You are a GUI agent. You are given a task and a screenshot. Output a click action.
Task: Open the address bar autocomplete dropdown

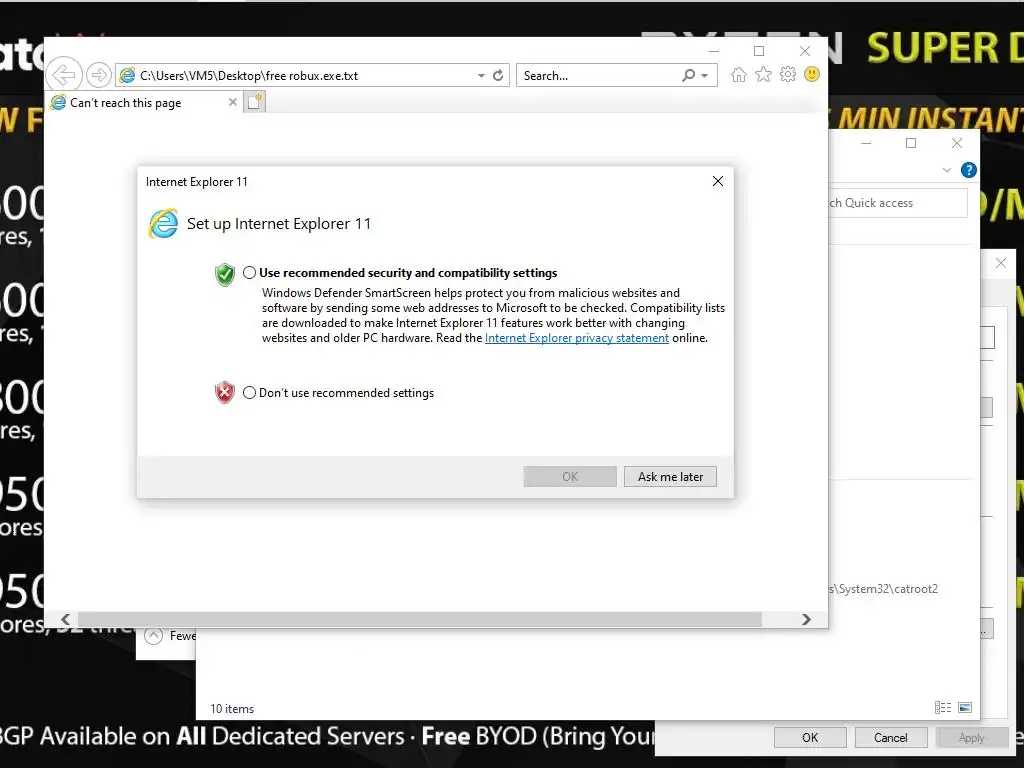click(481, 75)
